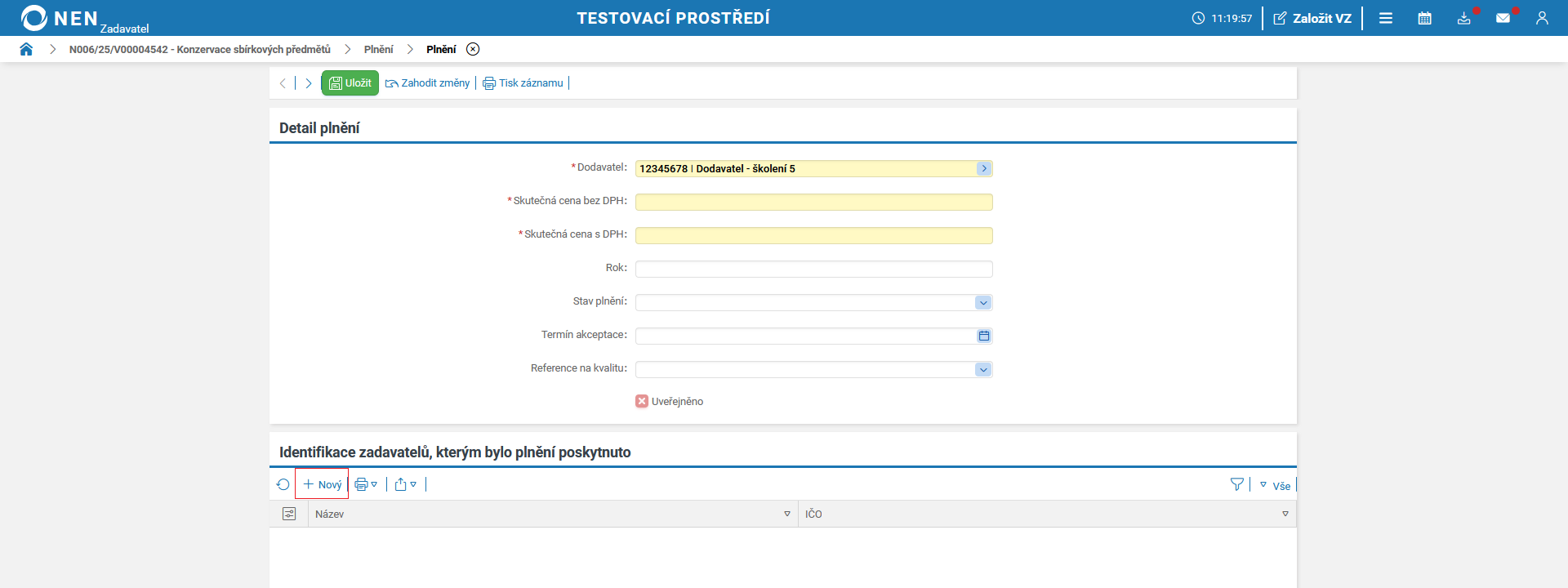The width and height of the screenshot is (1568, 588).
Task: Click Skutečná cena bez DPH field
Action: click(x=814, y=202)
